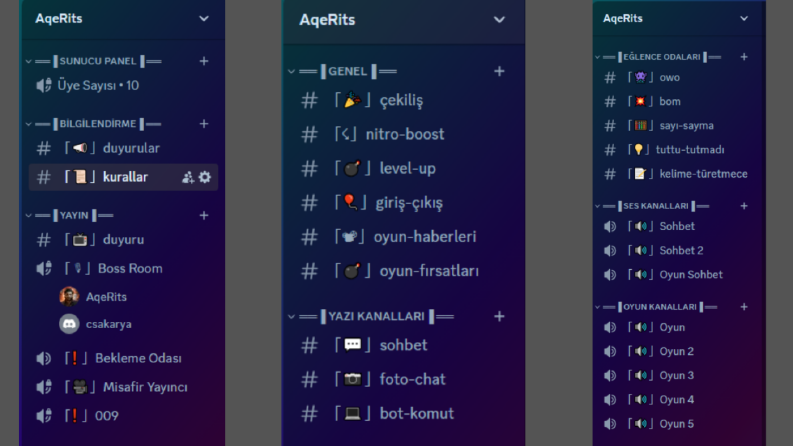Click hash icon beside bot-komut channel

tap(310, 414)
